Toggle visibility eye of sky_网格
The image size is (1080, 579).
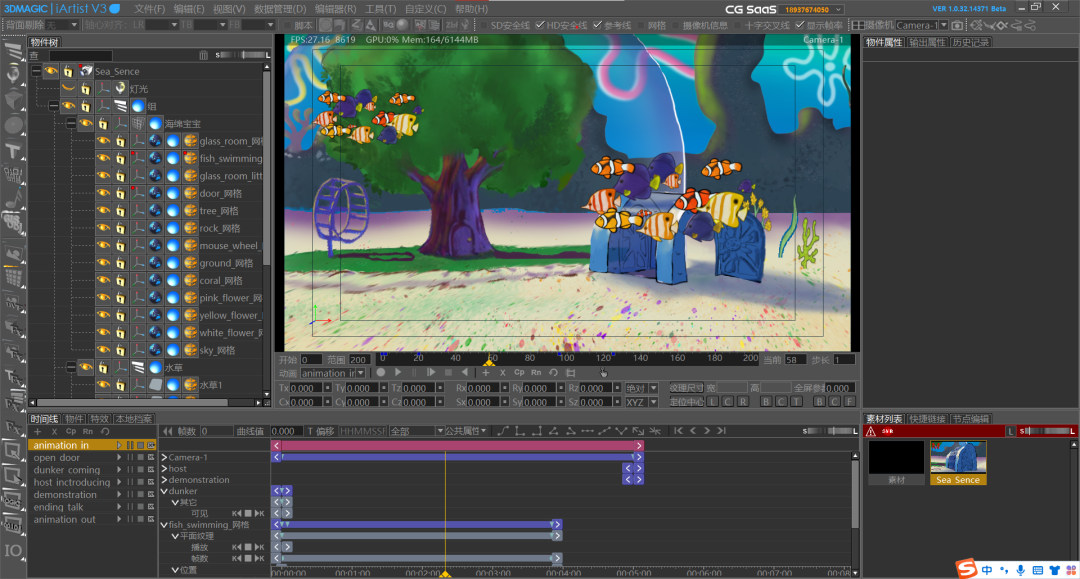(x=103, y=350)
